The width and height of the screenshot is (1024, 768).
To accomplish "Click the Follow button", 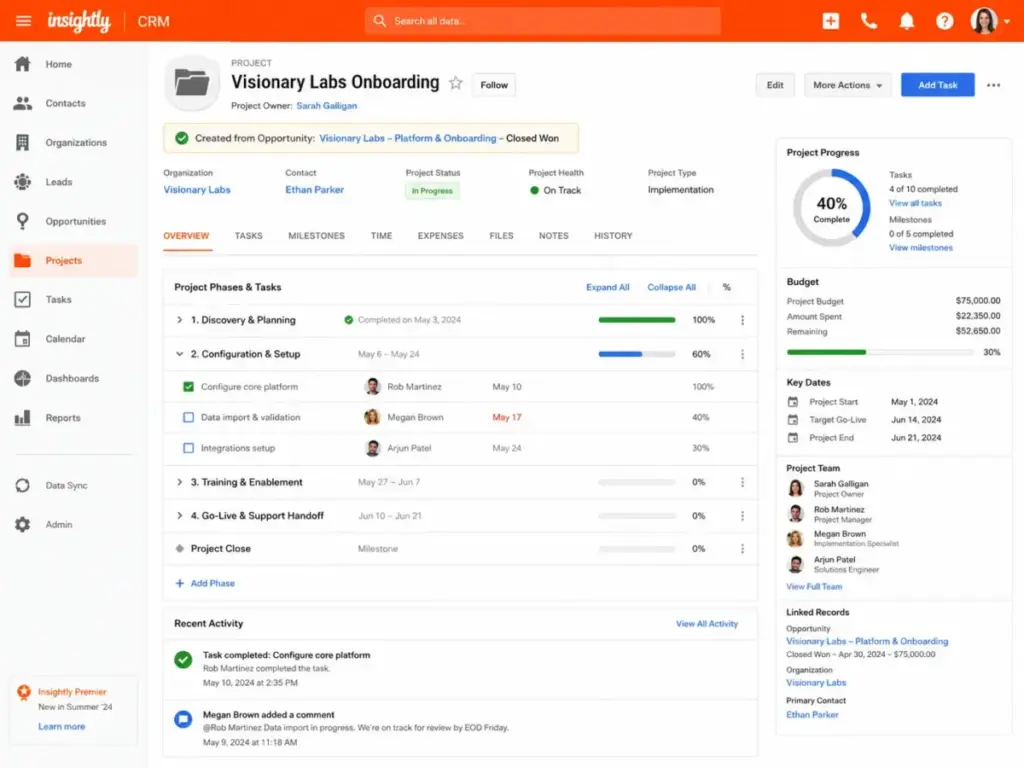I will tap(494, 85).
